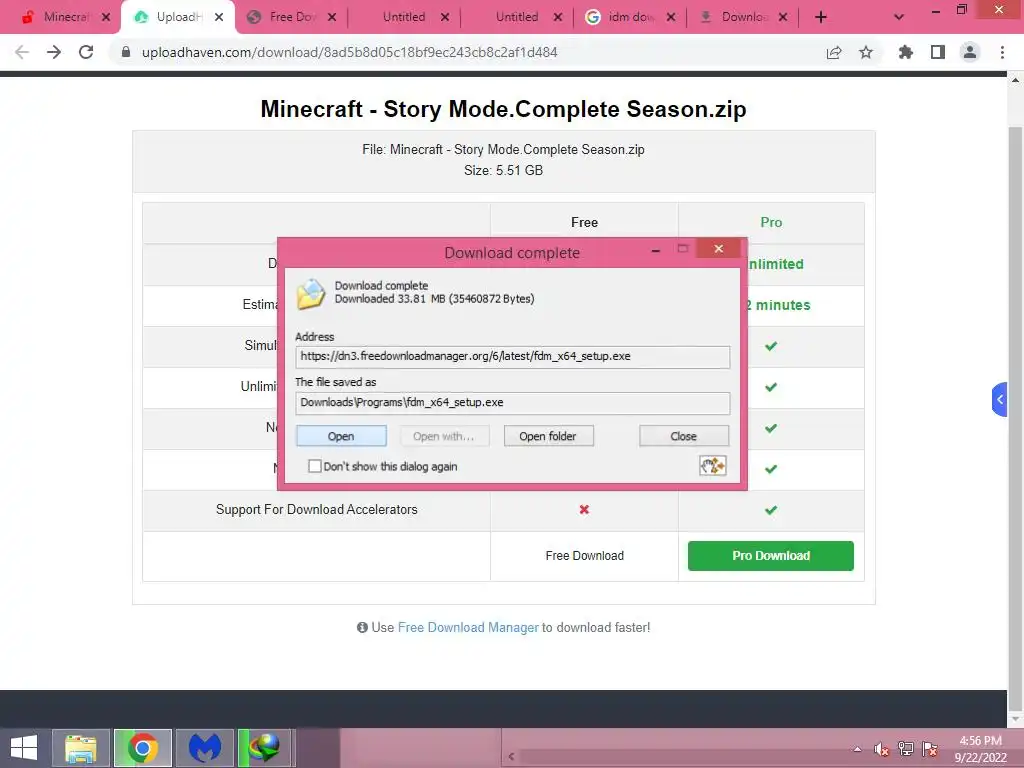
Task: Click the Free Download link
Action: point(584,556)
